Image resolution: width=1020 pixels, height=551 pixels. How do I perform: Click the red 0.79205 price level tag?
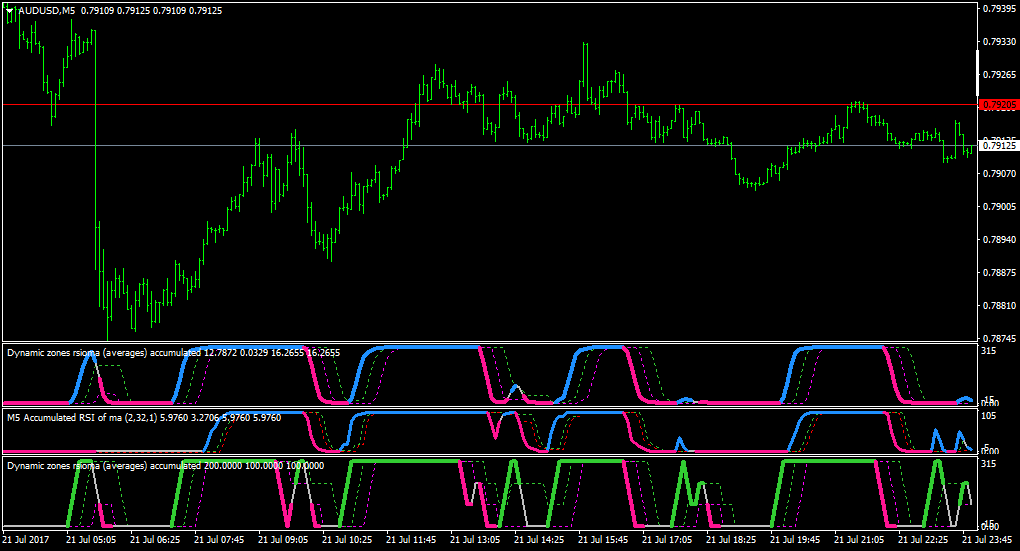(999, 105)
